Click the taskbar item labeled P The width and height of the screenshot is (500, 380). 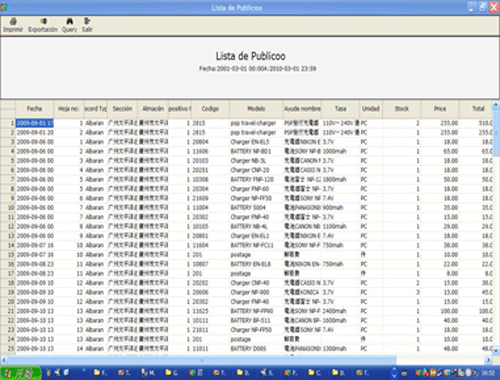click(x=290, y=372)
